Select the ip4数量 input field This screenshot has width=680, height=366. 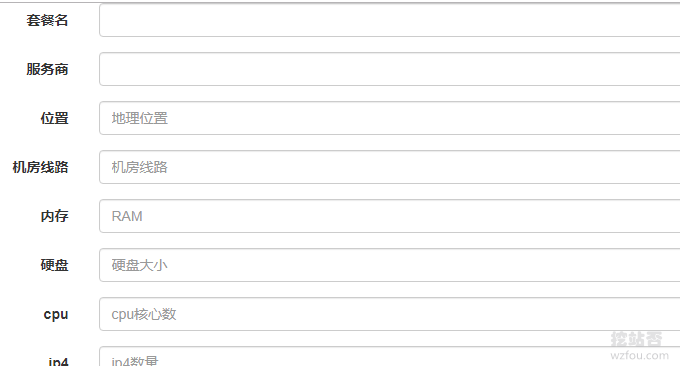click(389, 356)
